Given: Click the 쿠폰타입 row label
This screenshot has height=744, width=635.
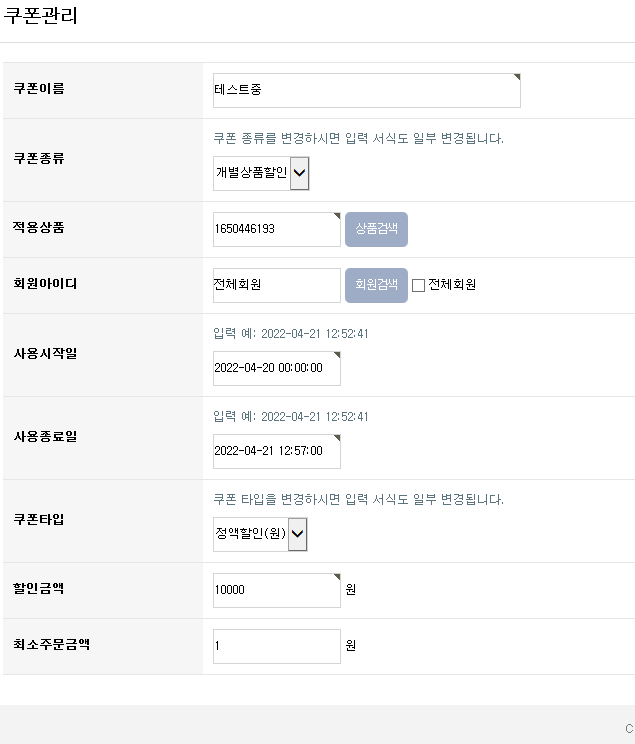Looking at the screenshot, I should [x=39, y=519].
